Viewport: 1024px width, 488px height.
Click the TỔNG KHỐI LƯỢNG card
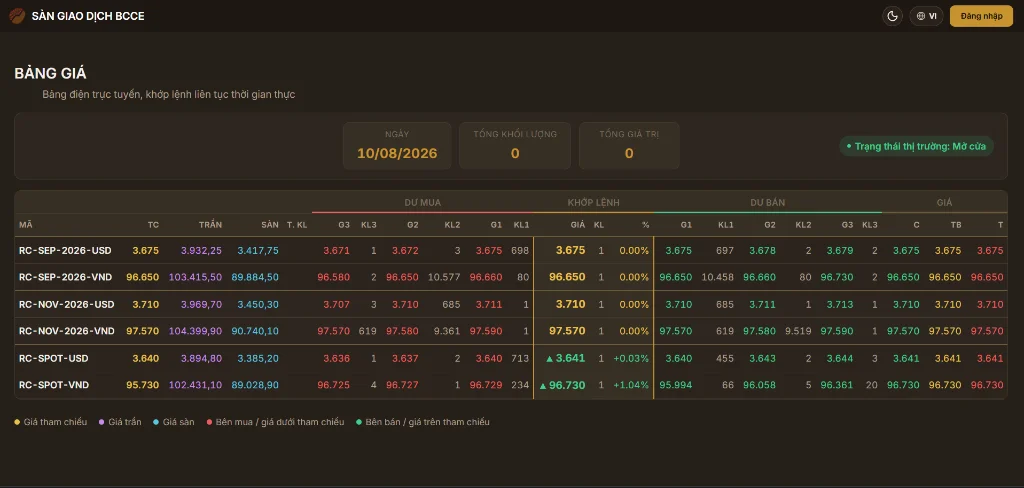(515, 146)
